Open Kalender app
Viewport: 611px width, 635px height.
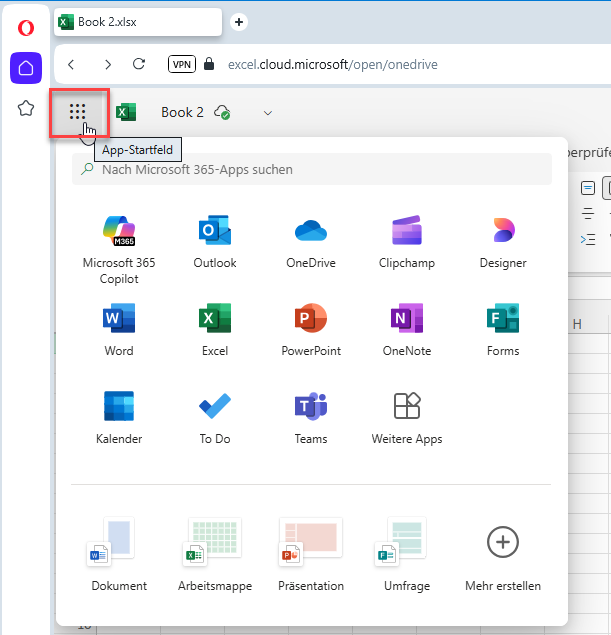(119, 418)
